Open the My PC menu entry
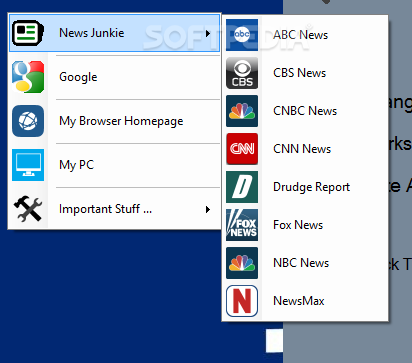This screenshot has width=412, height=363. coord(114,165)
